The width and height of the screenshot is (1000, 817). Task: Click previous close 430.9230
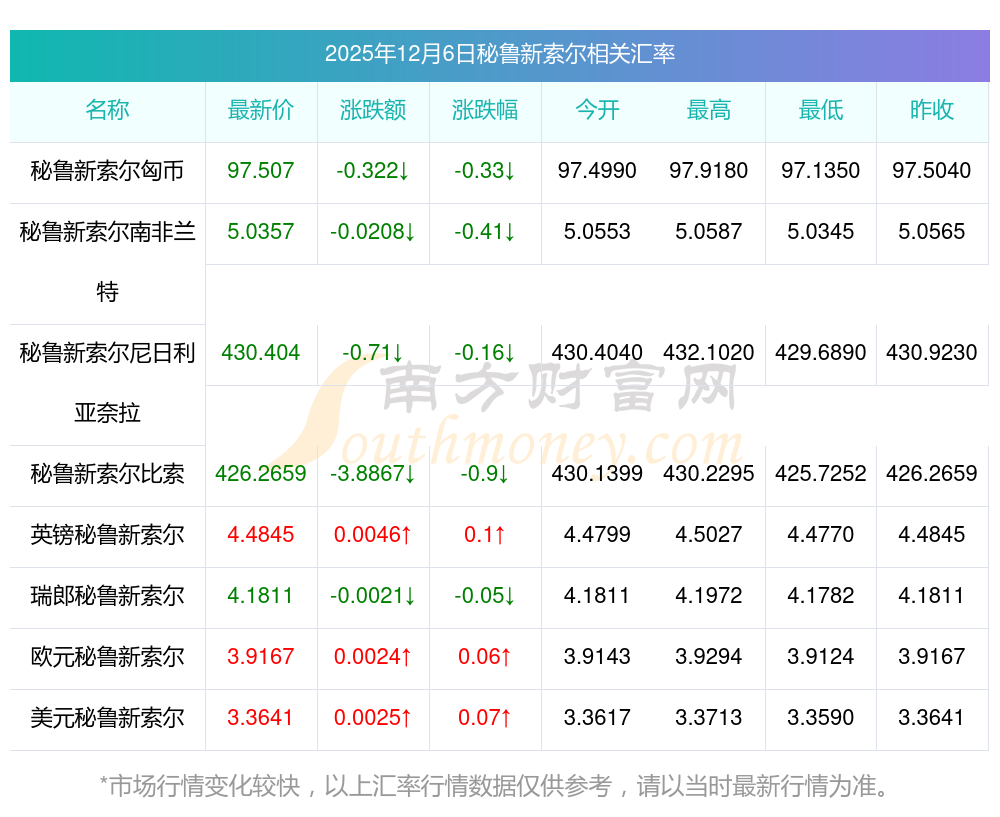tap(932, 353)
